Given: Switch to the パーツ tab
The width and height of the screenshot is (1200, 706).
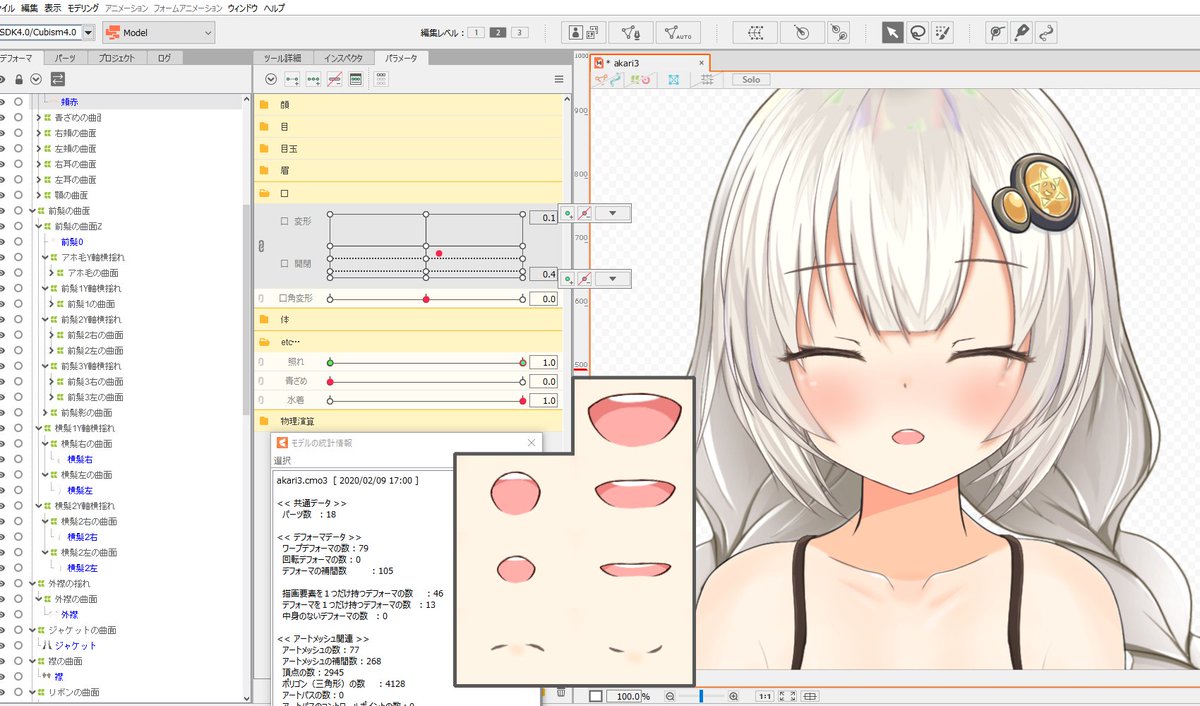Looking at the screenshot, I should (65, 58).
